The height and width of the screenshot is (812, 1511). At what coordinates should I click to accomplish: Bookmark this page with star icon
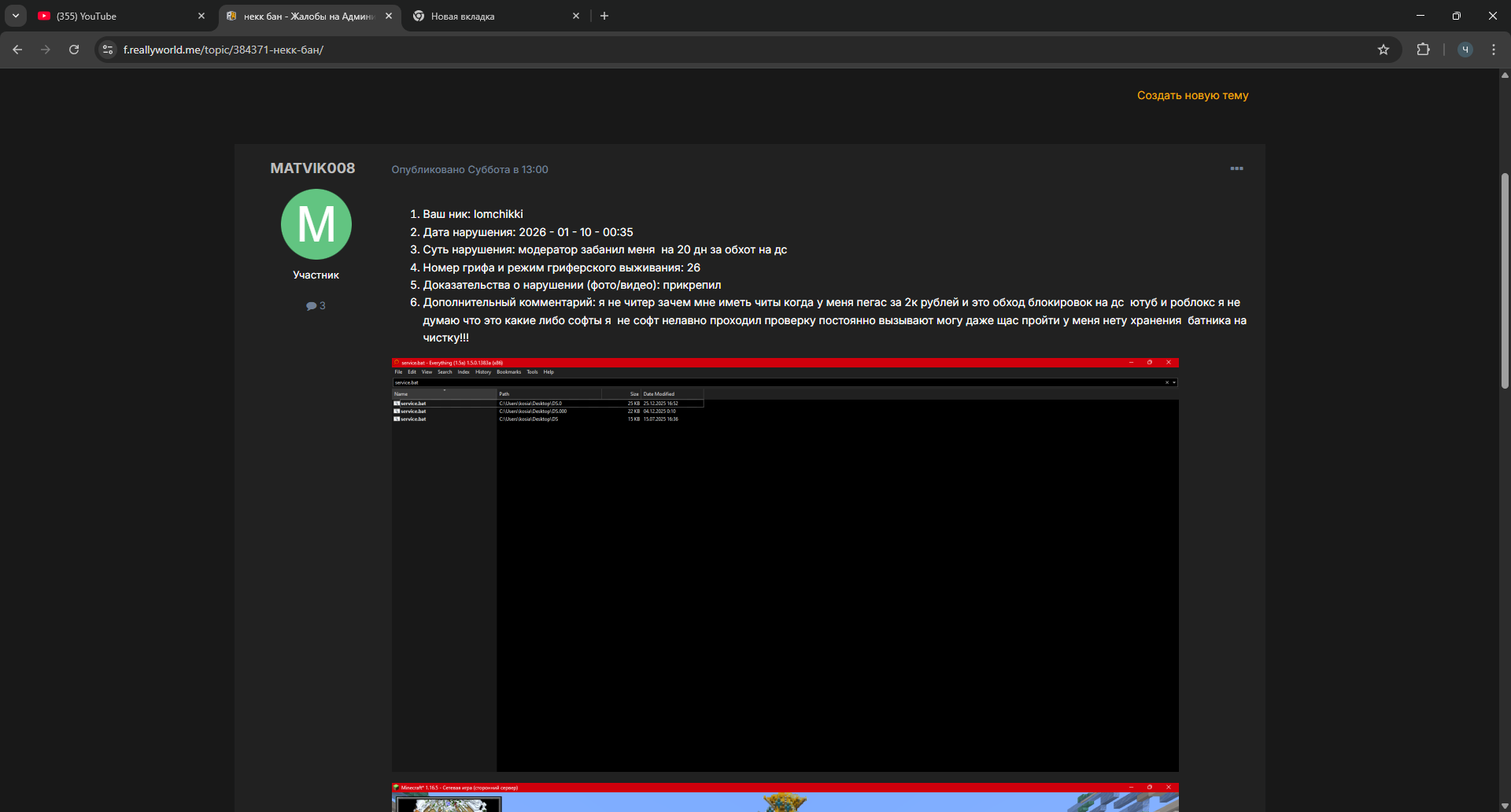(x=1384, y=50)
